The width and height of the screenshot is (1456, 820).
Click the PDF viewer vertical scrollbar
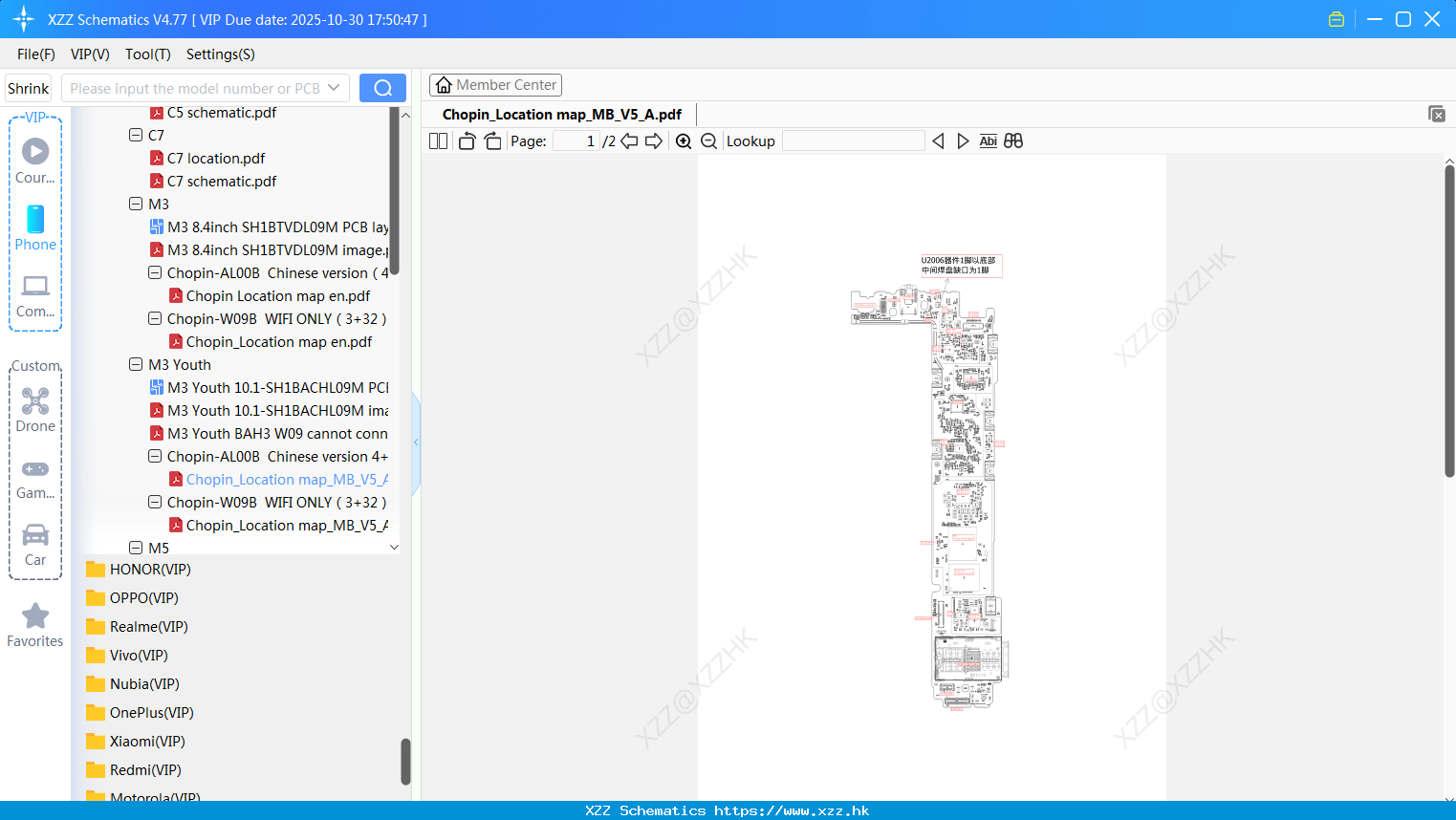(1449, 321)
